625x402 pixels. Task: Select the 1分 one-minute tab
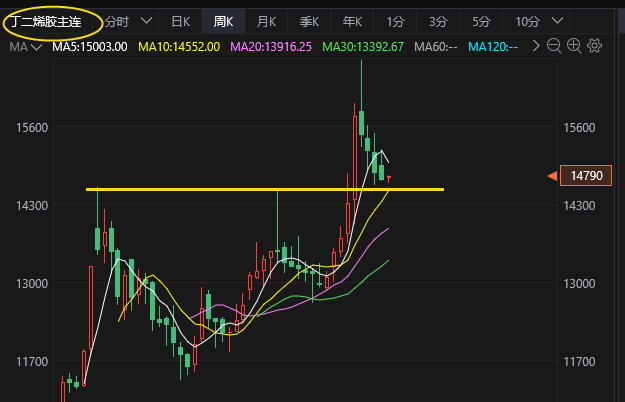395,22
